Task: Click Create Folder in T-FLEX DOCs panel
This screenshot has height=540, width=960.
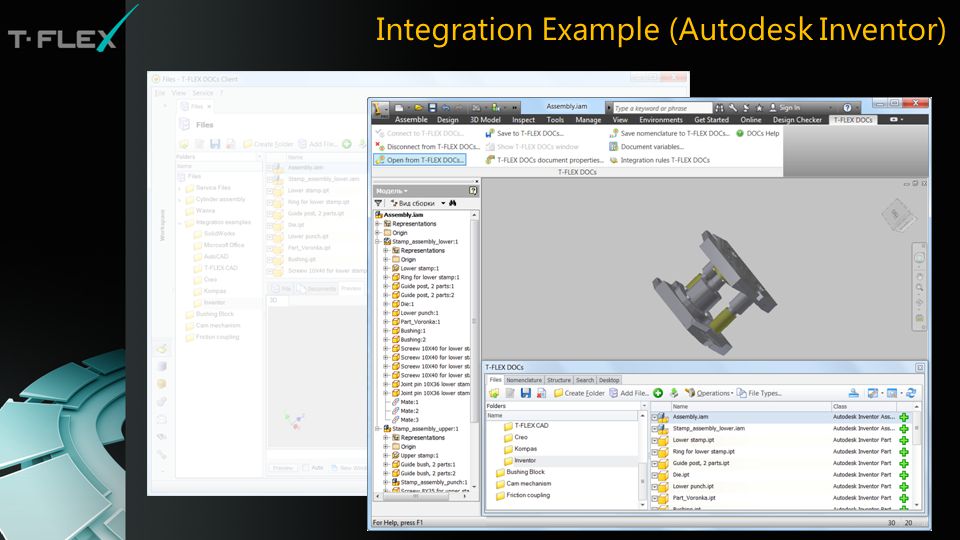Action: click(579, 393)
